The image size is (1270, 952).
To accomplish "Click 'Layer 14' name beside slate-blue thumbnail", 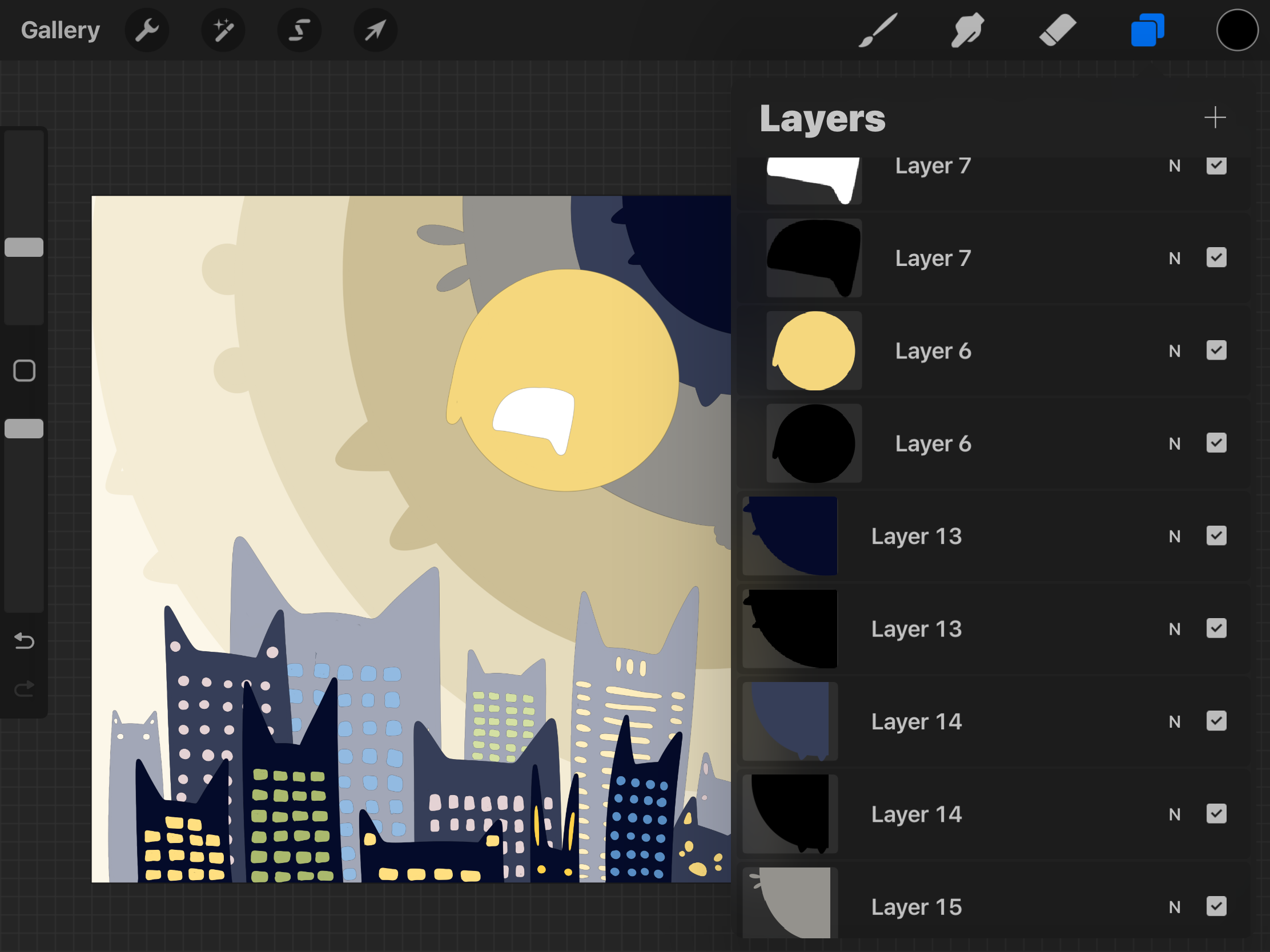I will point(917,722).
